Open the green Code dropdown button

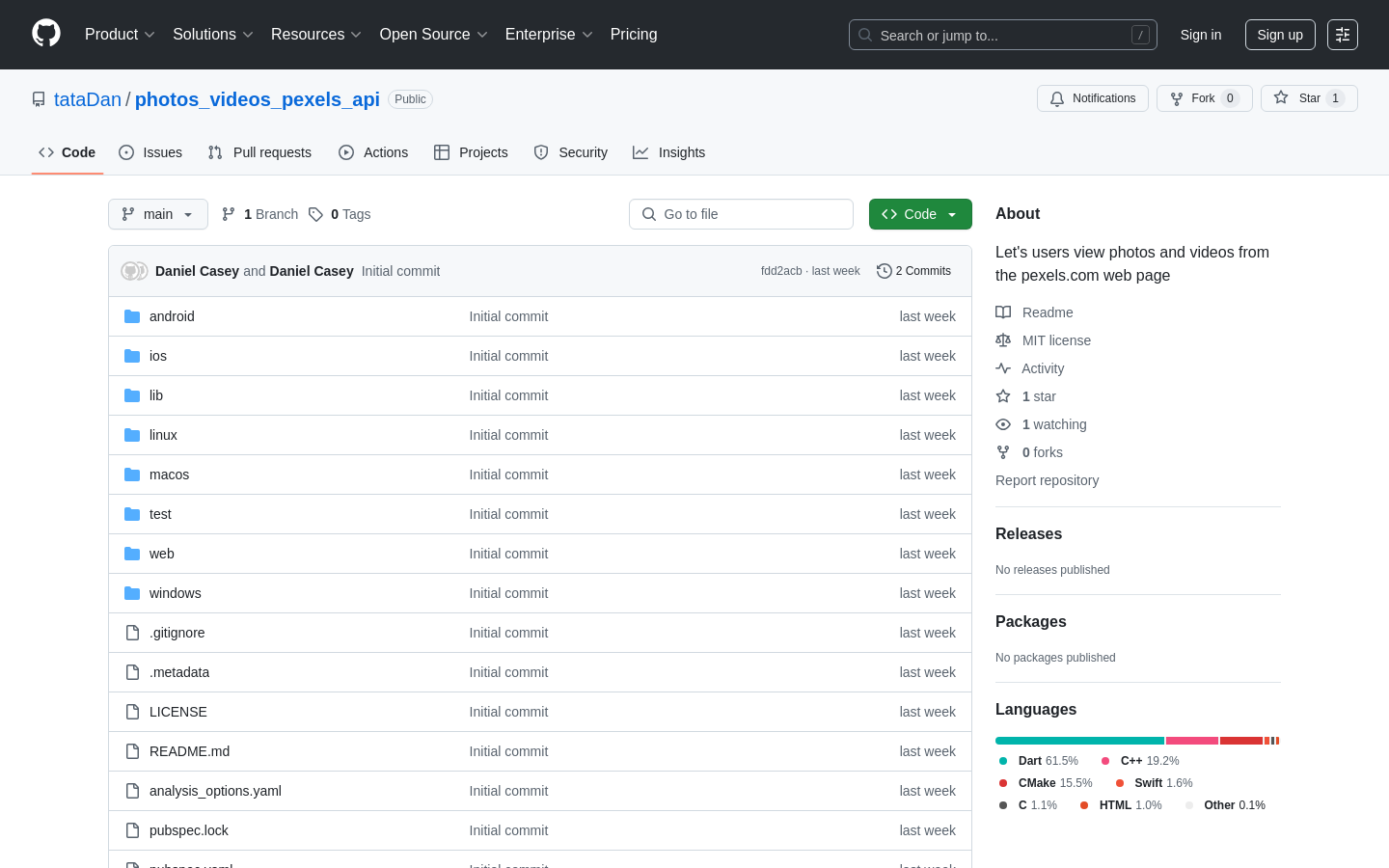920,214
